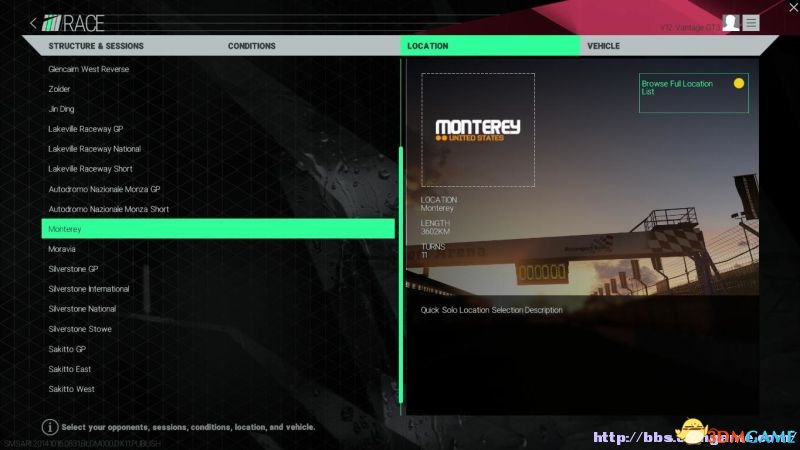Click the green track list scrollbar
This screenshot has height=450, width=800.
click(401, 275)
